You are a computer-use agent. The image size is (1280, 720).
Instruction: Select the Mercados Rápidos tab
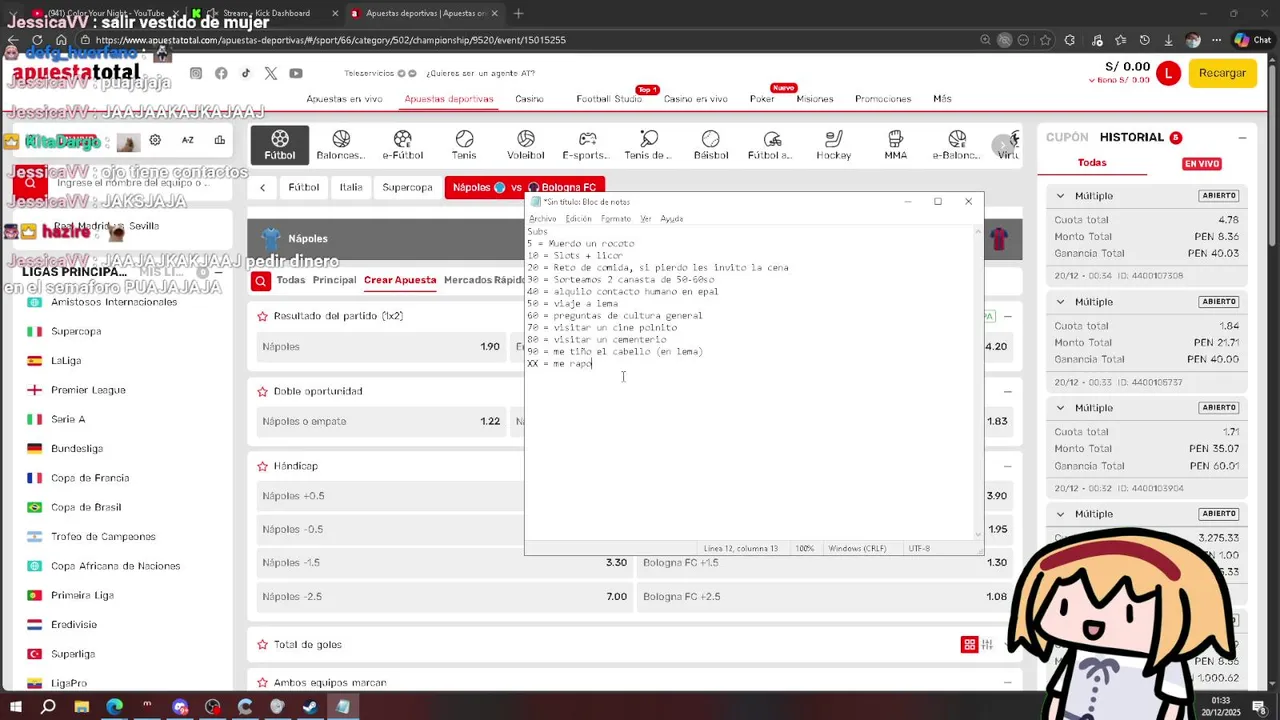484,280
